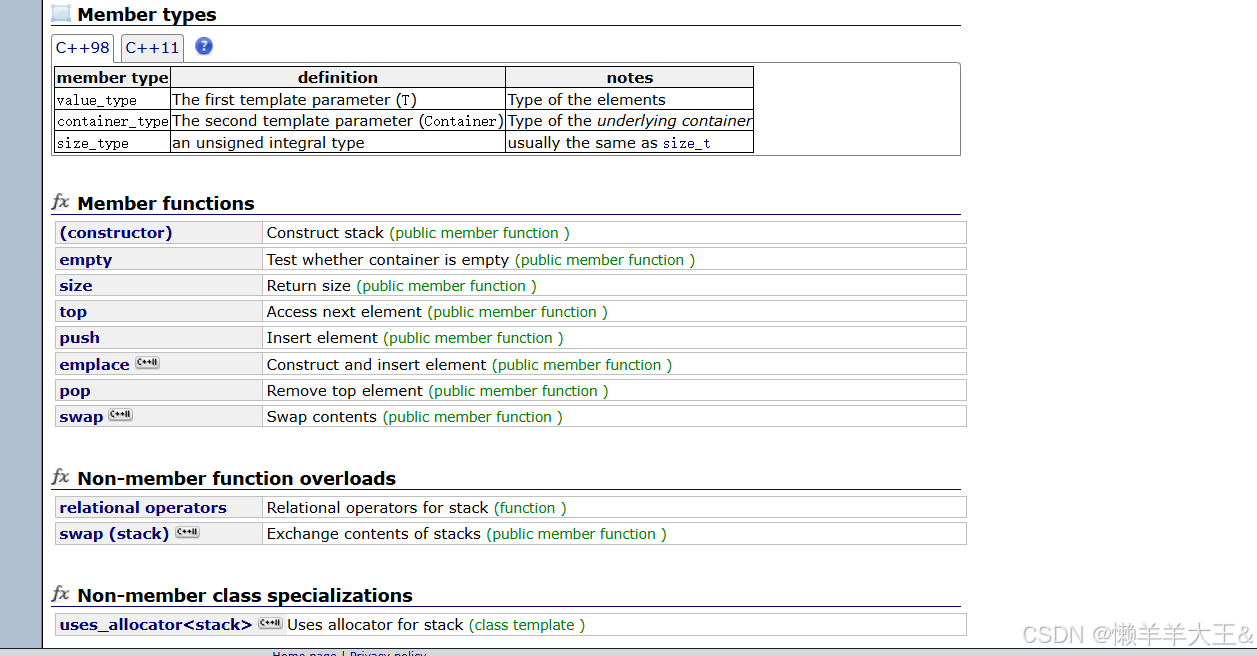
Task: Click C++11 badge next to emplace
Action: [x=147, y=363]
